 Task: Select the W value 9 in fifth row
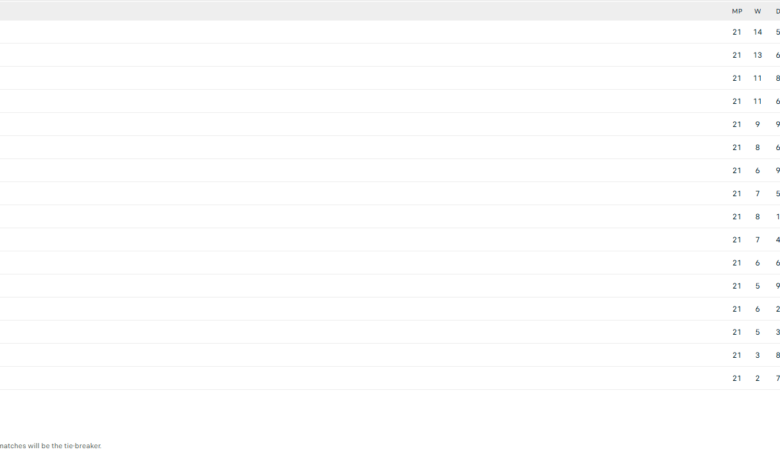pyautogui.click(x=757, y=124)
